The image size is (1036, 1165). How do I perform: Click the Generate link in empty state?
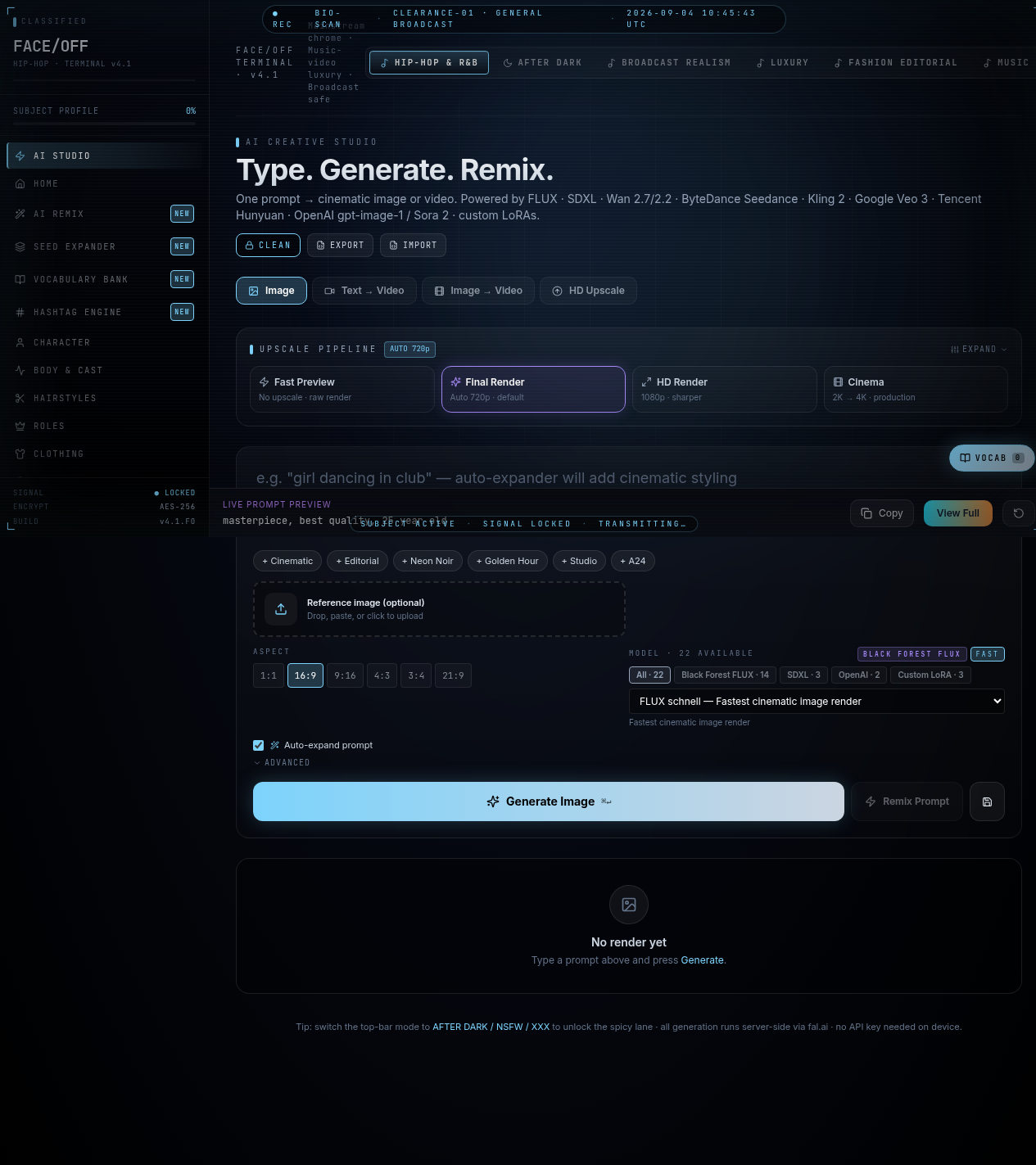coord(702,960)
